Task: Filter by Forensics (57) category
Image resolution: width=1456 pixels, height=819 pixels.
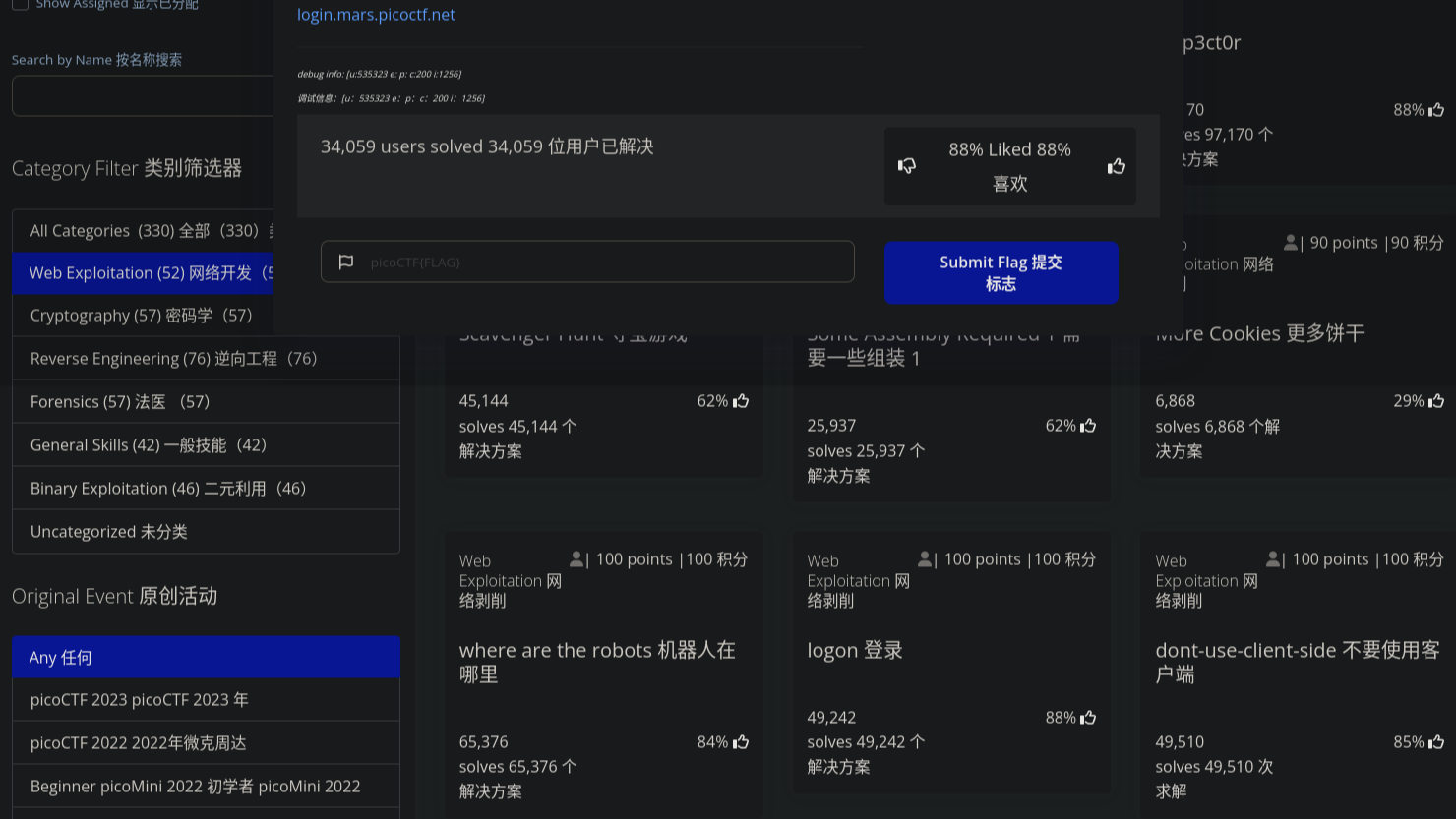Action: (x=206, y=401)
